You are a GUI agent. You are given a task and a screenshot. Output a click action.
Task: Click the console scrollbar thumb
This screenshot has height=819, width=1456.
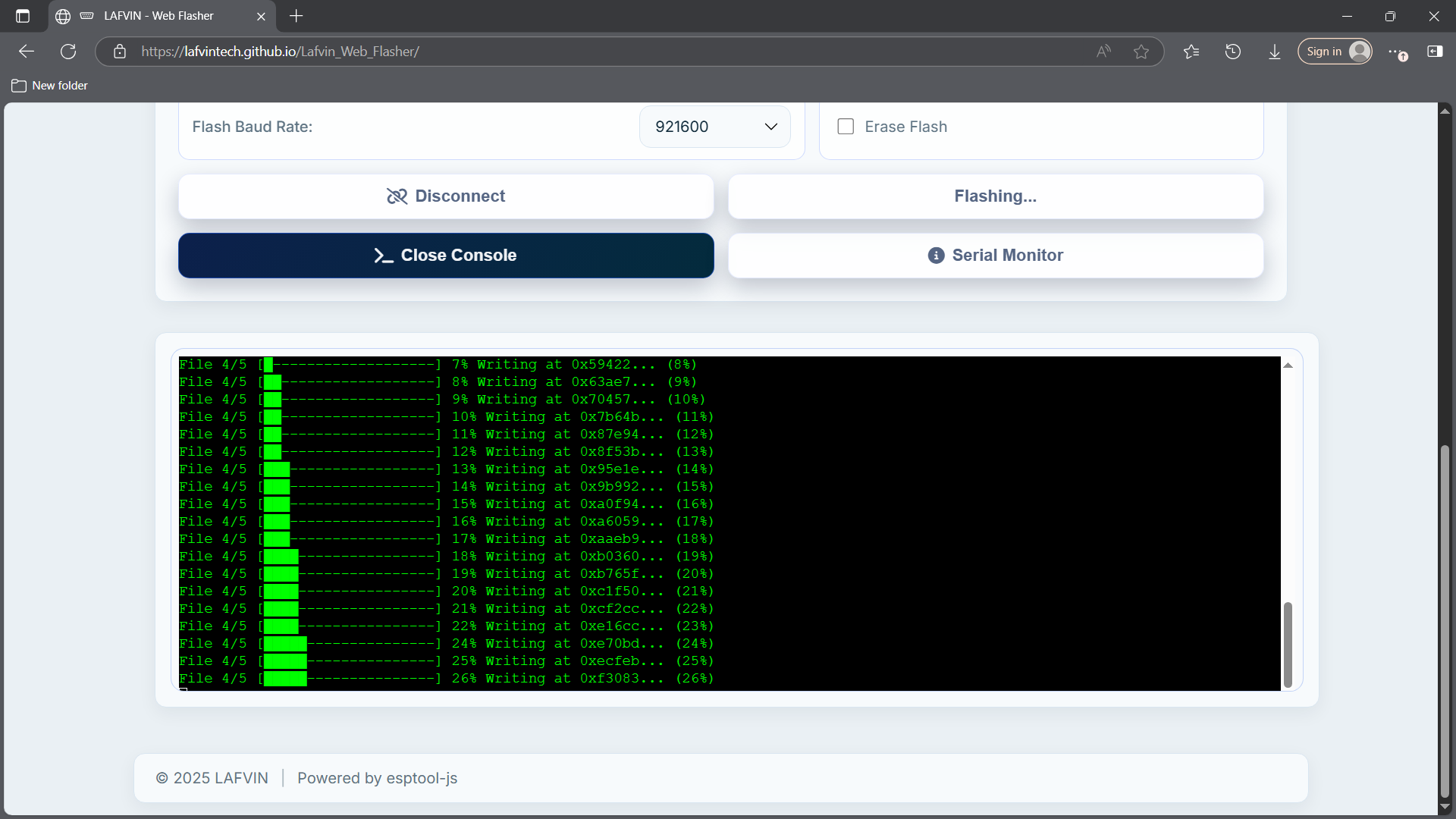1288,645
